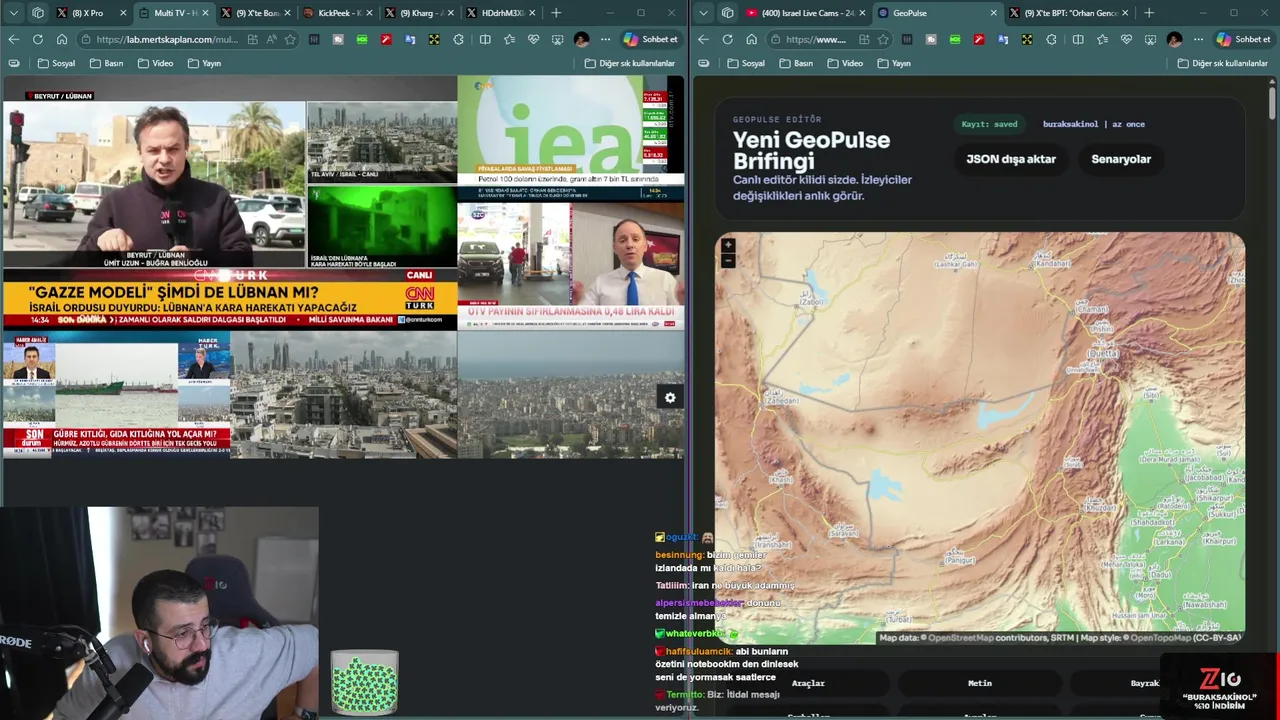Open browser essentials heart icon in right browser
This screenshot has height=720, width=1280.
pos(1126,39)
